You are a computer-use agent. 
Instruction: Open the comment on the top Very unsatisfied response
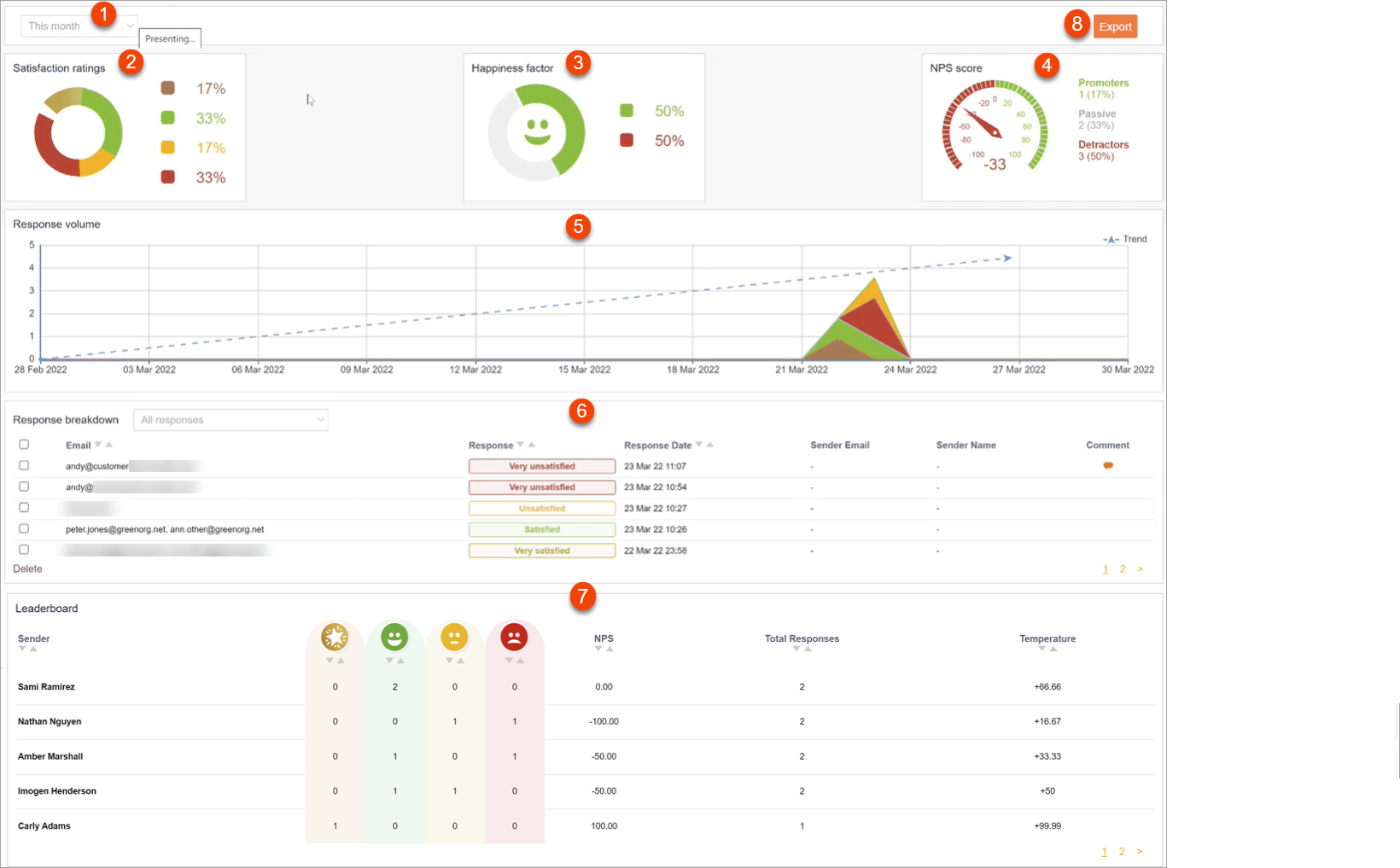point(1107,465)
